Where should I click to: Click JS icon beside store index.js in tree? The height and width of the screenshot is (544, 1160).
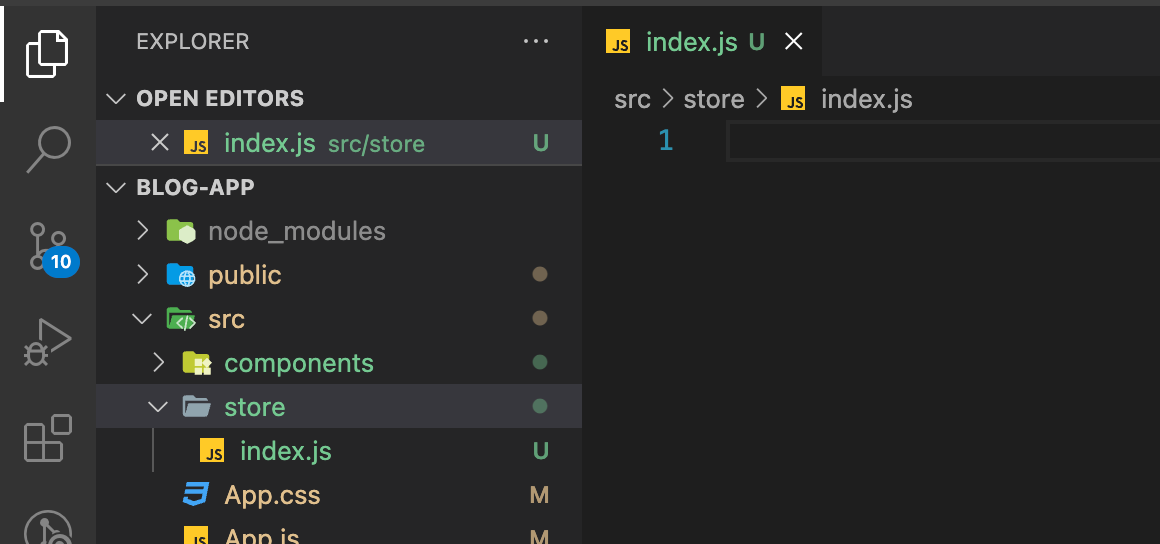(x=212, y=451)
